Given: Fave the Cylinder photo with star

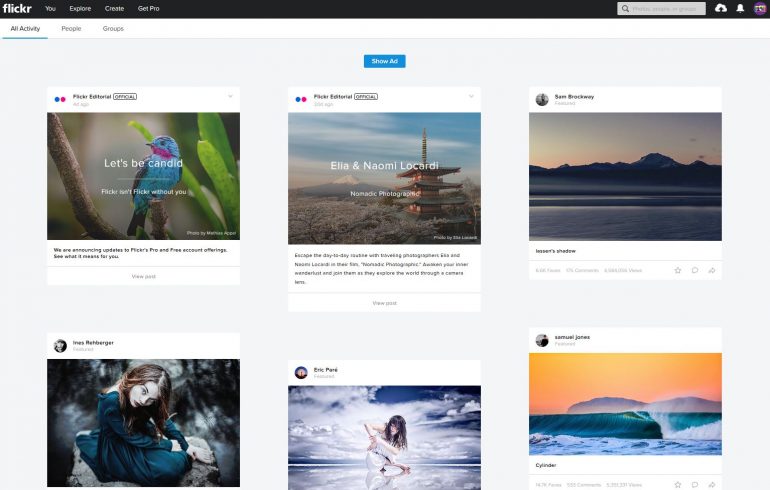Looking at the screenshot, I should (678, 484).
